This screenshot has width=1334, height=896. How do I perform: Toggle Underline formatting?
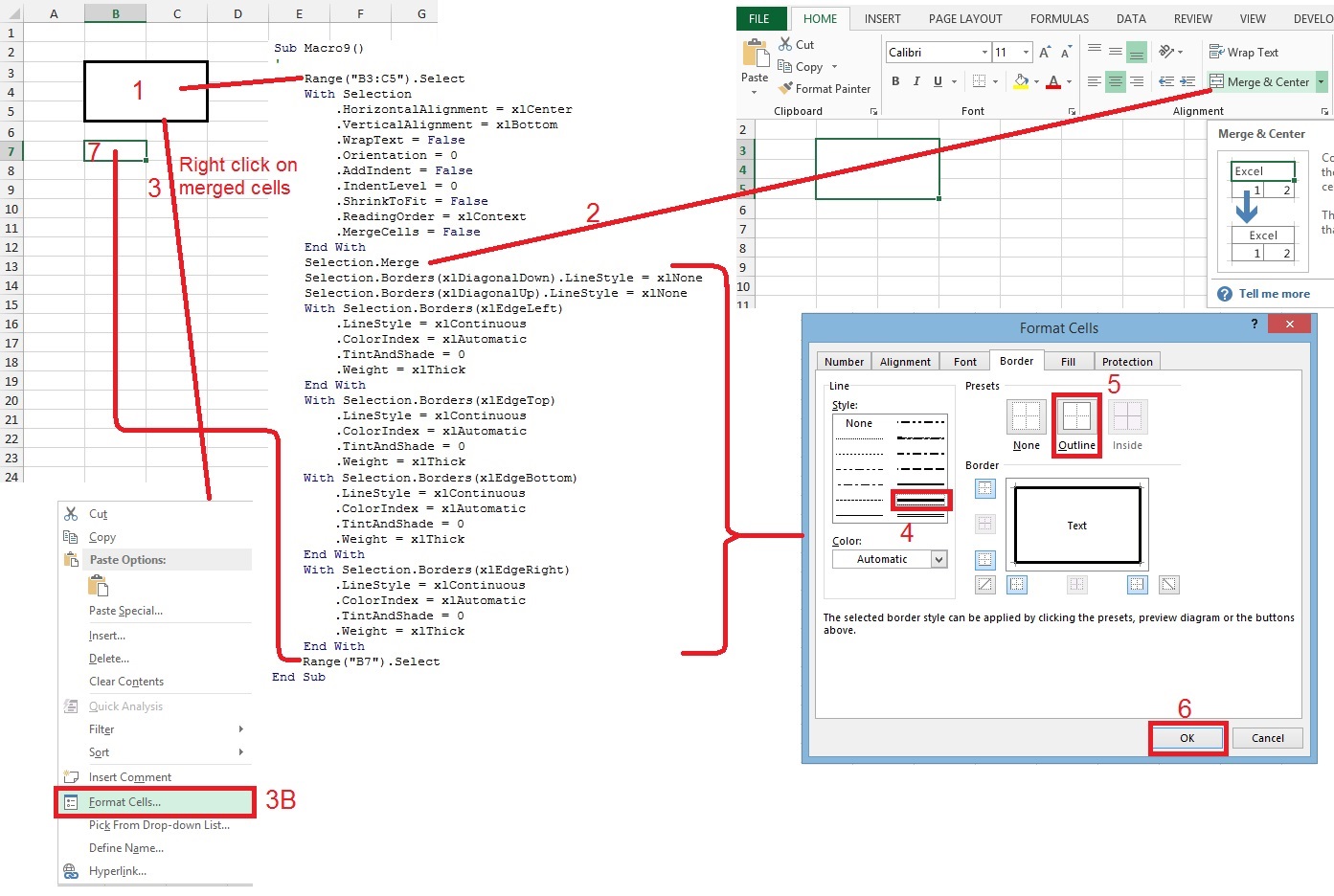(938, 81)
